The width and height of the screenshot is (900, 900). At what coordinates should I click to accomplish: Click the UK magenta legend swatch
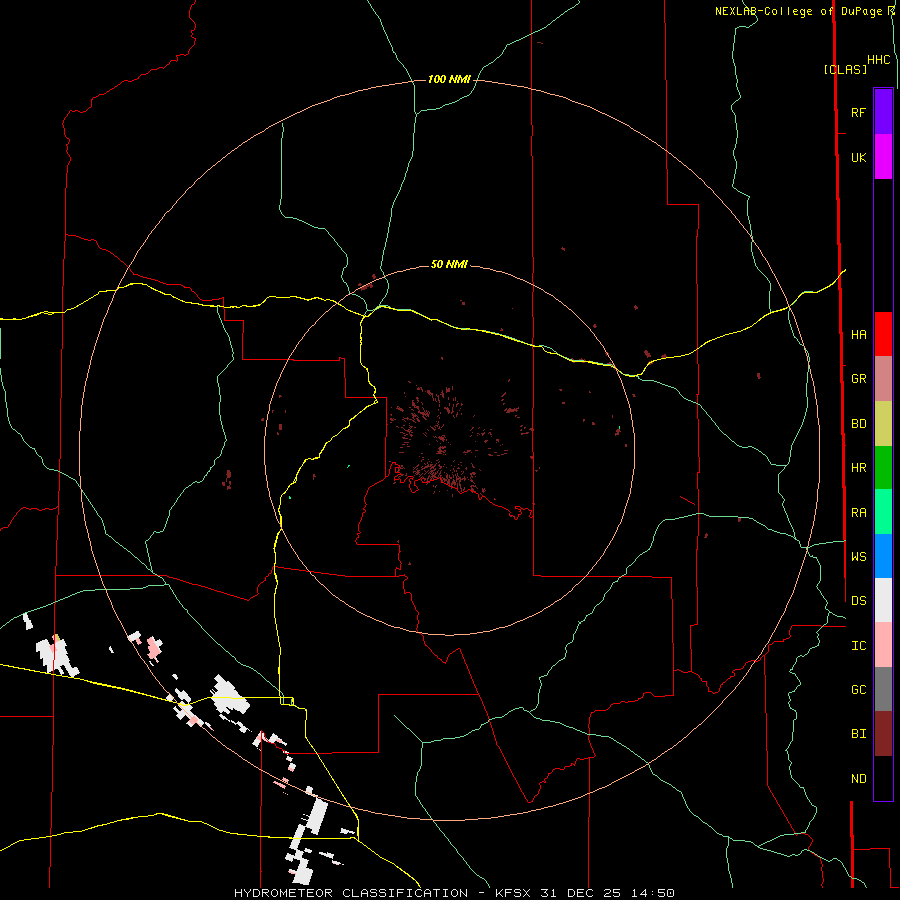coord(883,157)
